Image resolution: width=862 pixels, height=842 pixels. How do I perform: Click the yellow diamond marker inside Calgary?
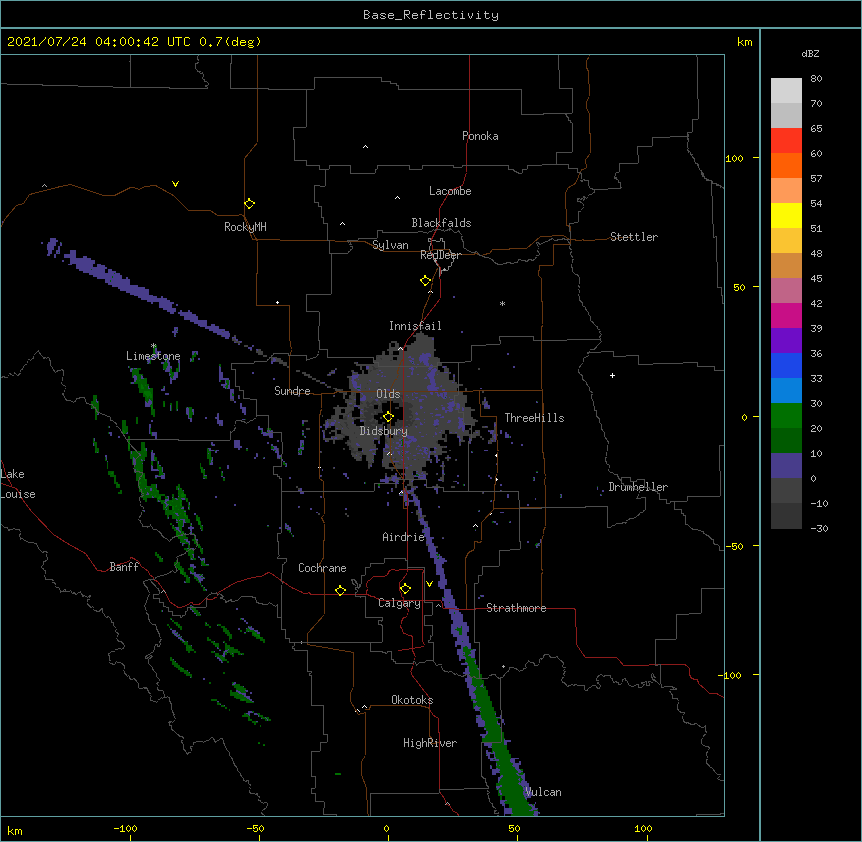[x=405, y=589]
